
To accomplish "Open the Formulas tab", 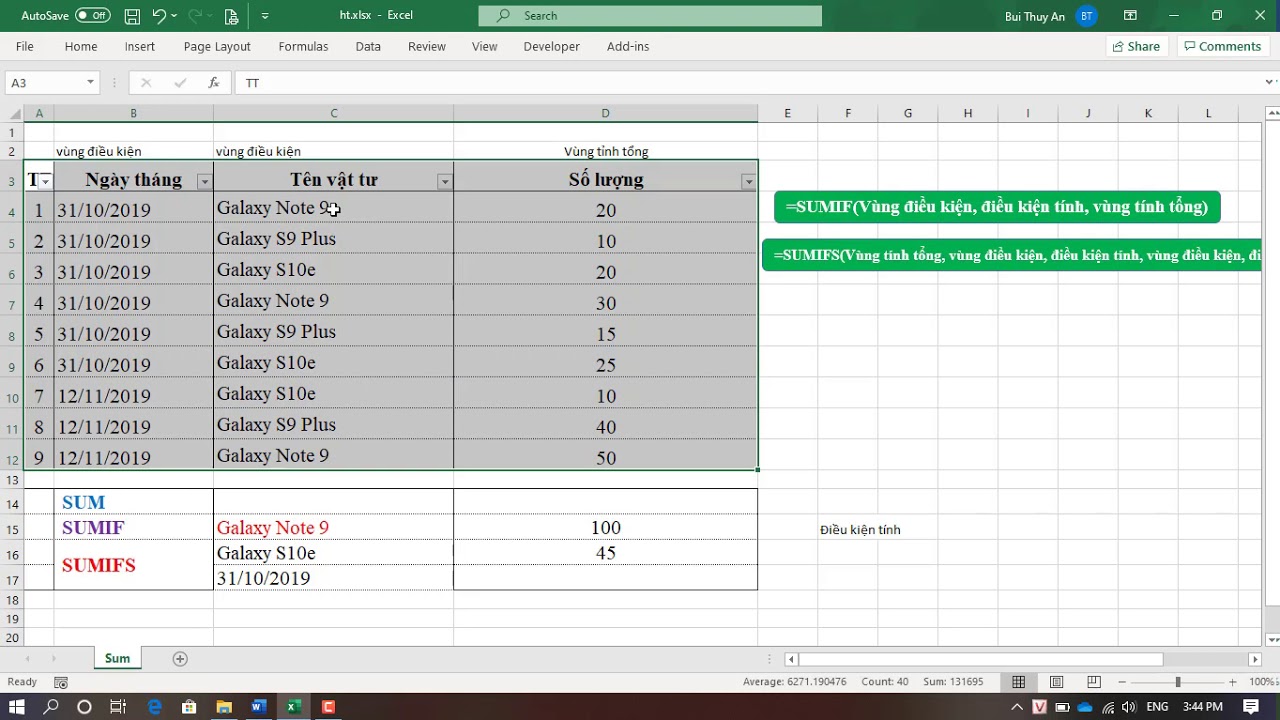I will point(303,46).
